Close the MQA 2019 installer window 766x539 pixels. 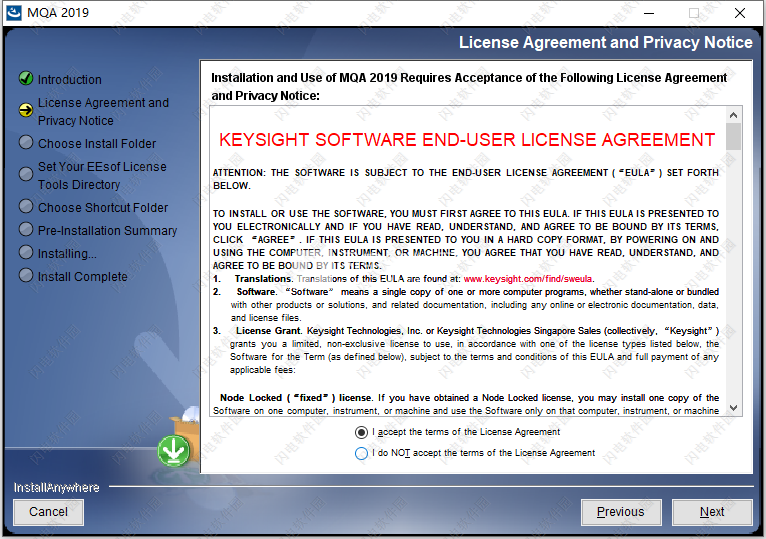[740, 13]
